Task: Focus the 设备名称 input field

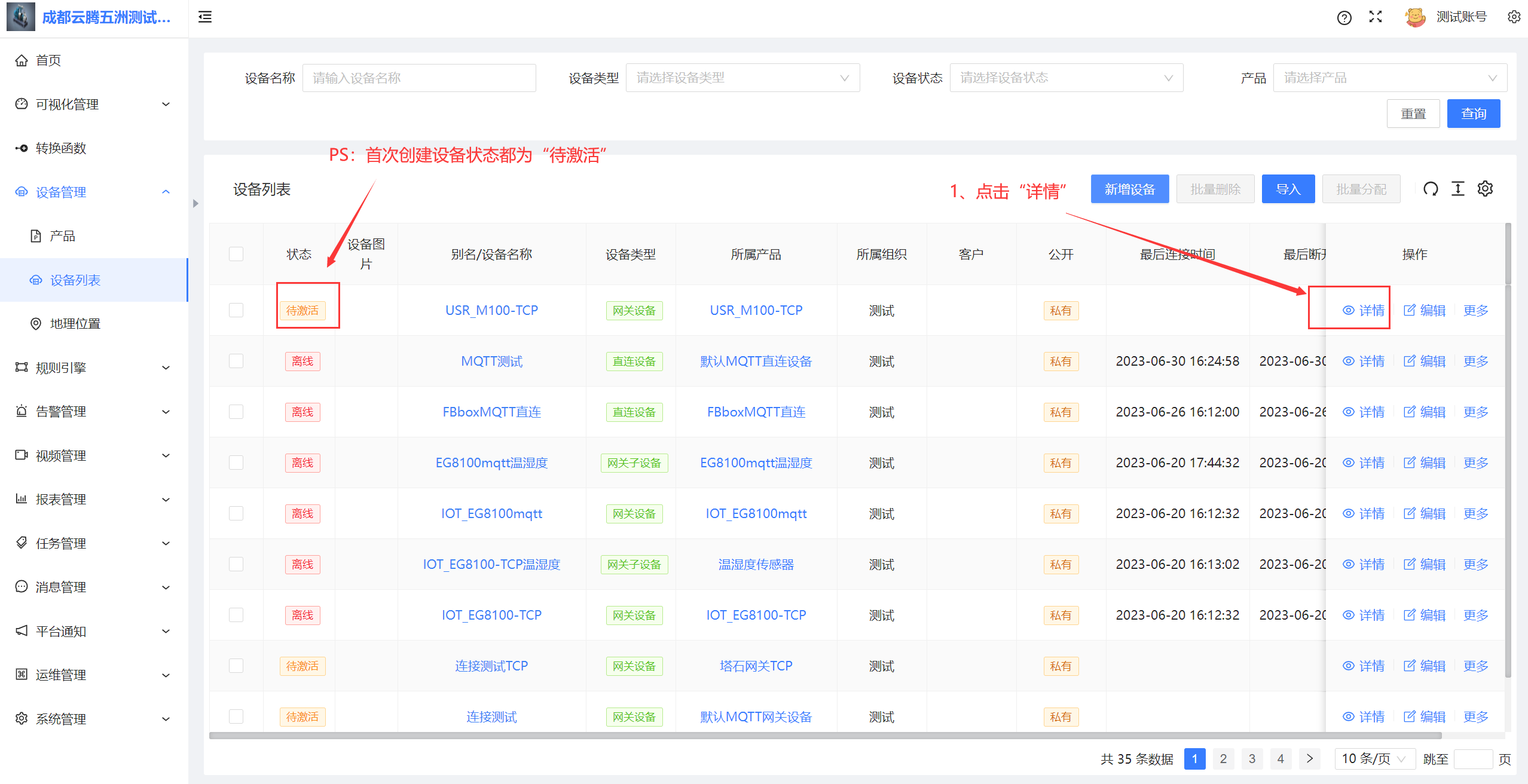Action: [x=419, y=78]
